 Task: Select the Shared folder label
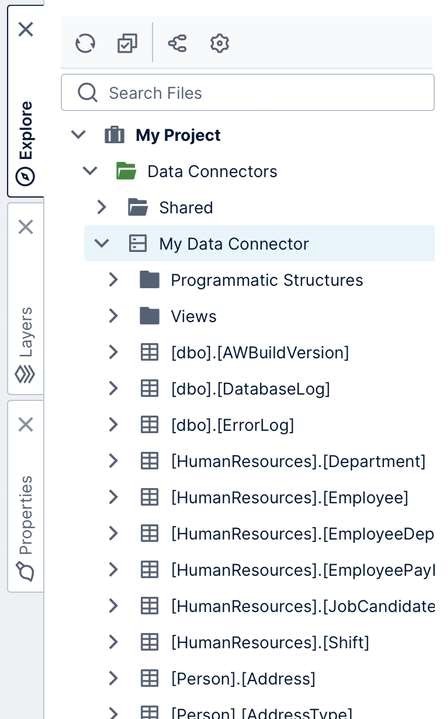pos(186,208)
